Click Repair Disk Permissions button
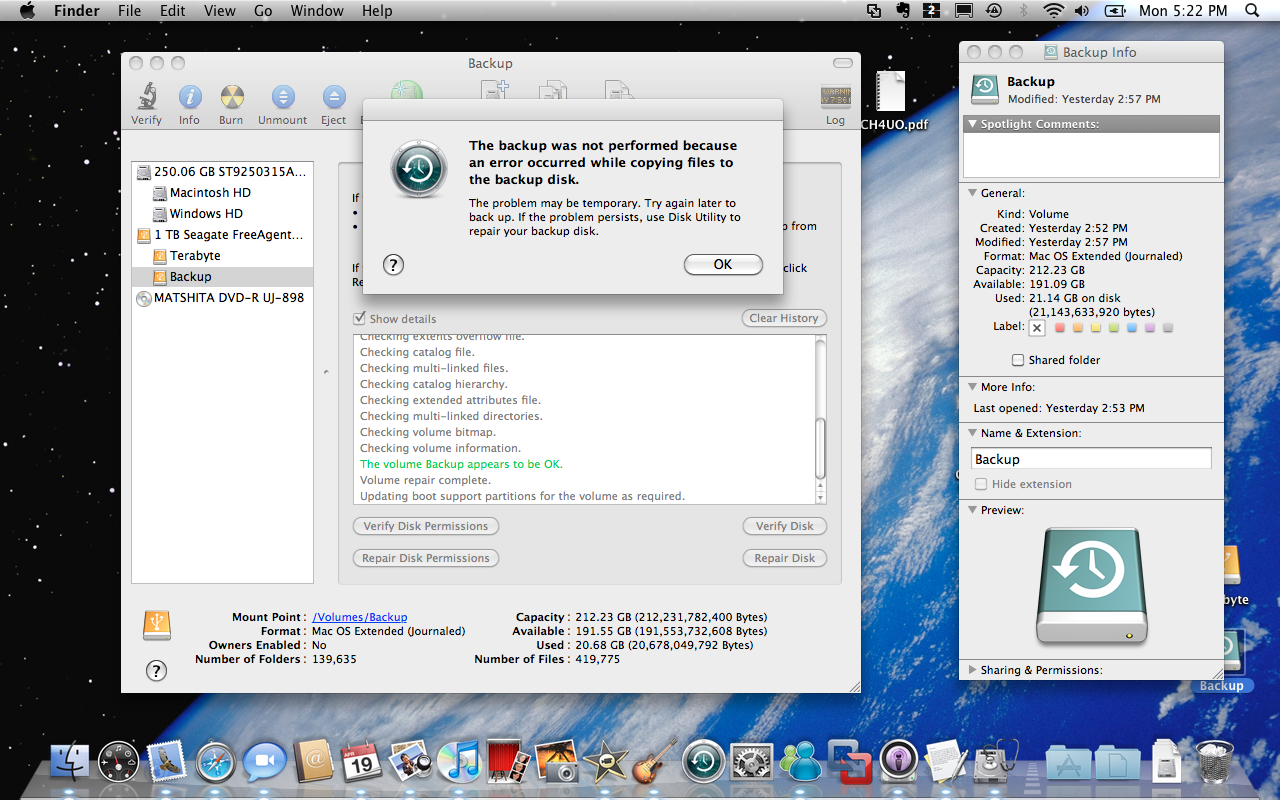This screenshot has width=1280, height=800. 426,558
